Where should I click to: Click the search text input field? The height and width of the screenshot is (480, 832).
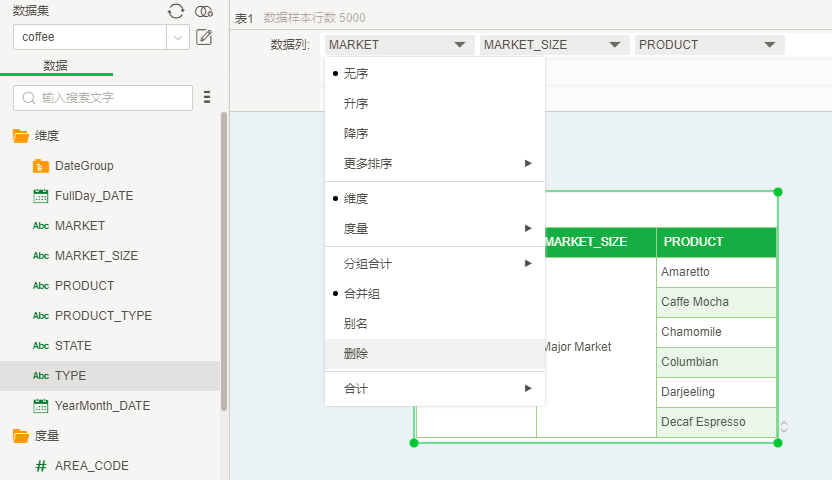pos(112,98)
